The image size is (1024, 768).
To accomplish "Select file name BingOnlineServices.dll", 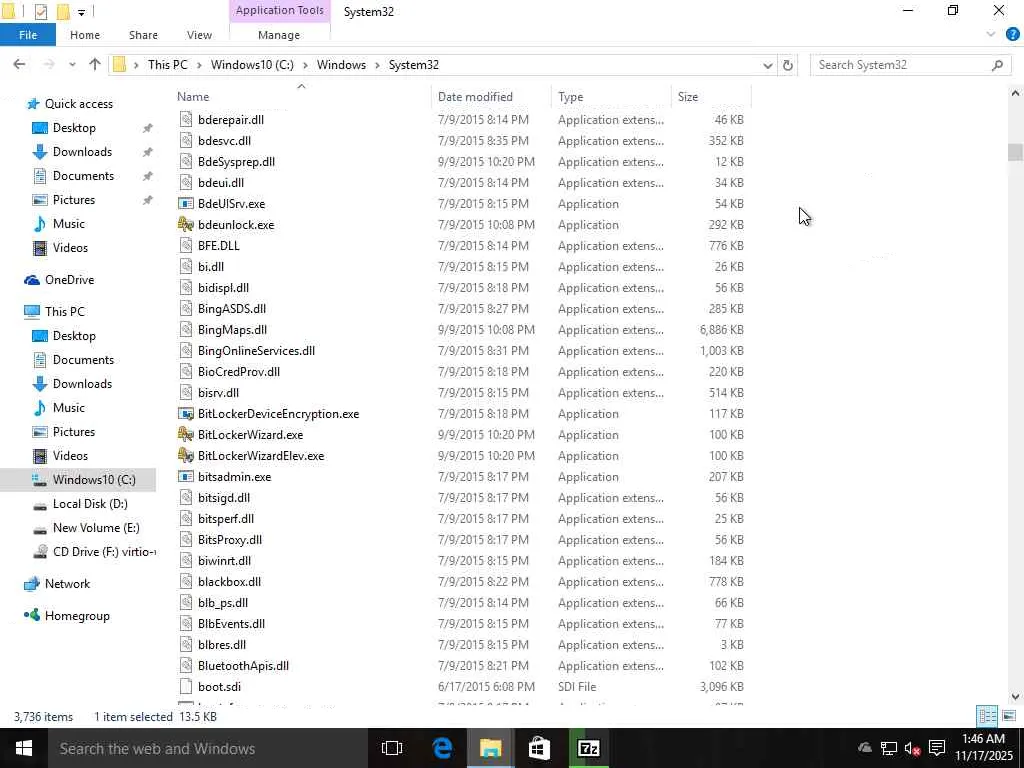I will tap(256, 351).
